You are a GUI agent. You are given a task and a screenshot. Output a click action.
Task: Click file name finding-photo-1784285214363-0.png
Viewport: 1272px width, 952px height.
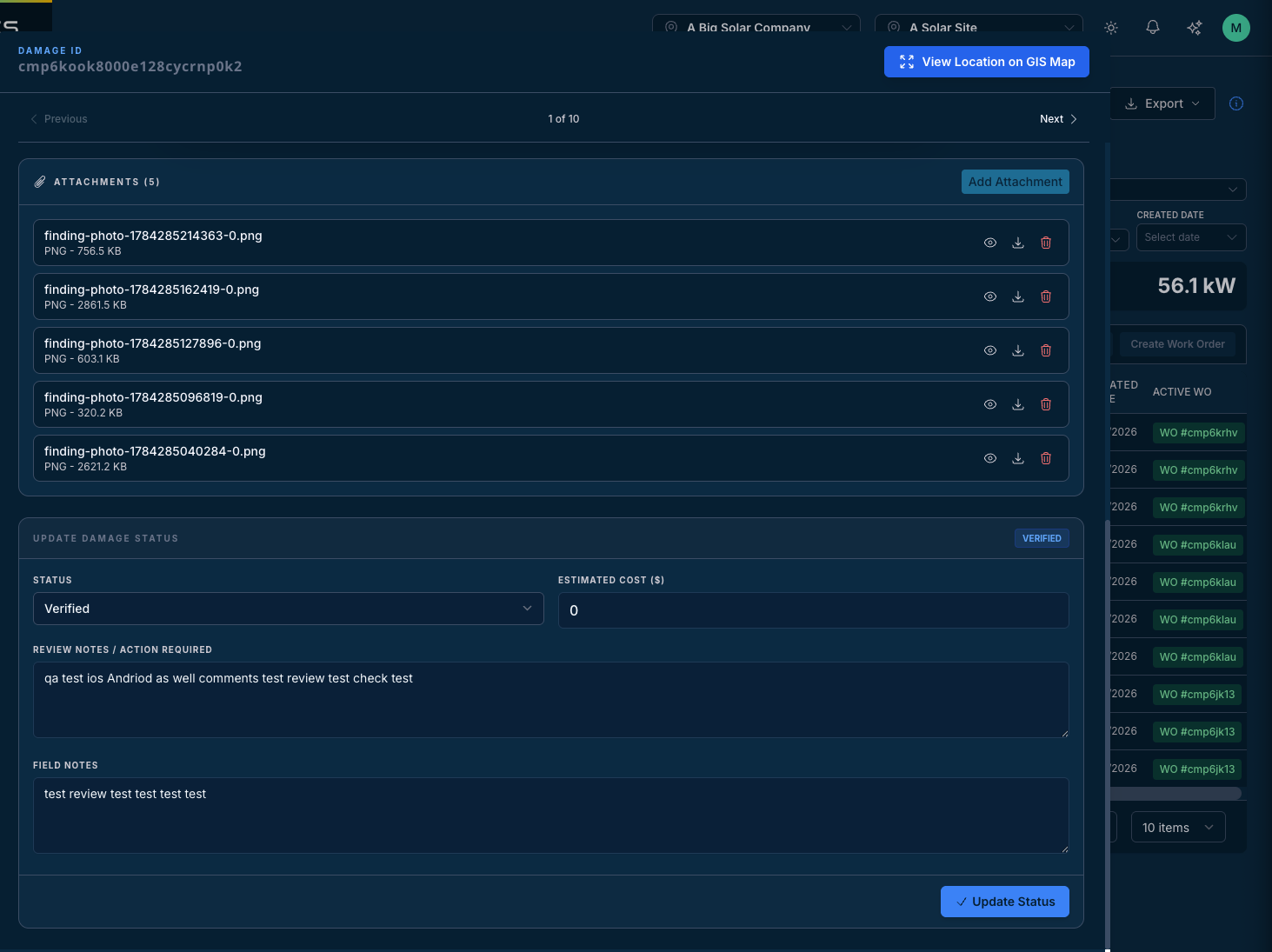pos(153,236)
